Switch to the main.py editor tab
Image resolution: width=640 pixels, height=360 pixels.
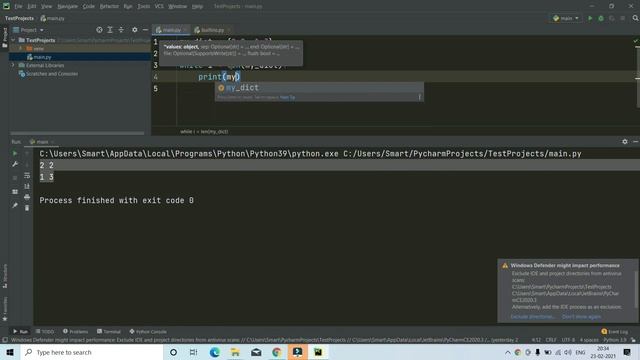pos(171,30)
